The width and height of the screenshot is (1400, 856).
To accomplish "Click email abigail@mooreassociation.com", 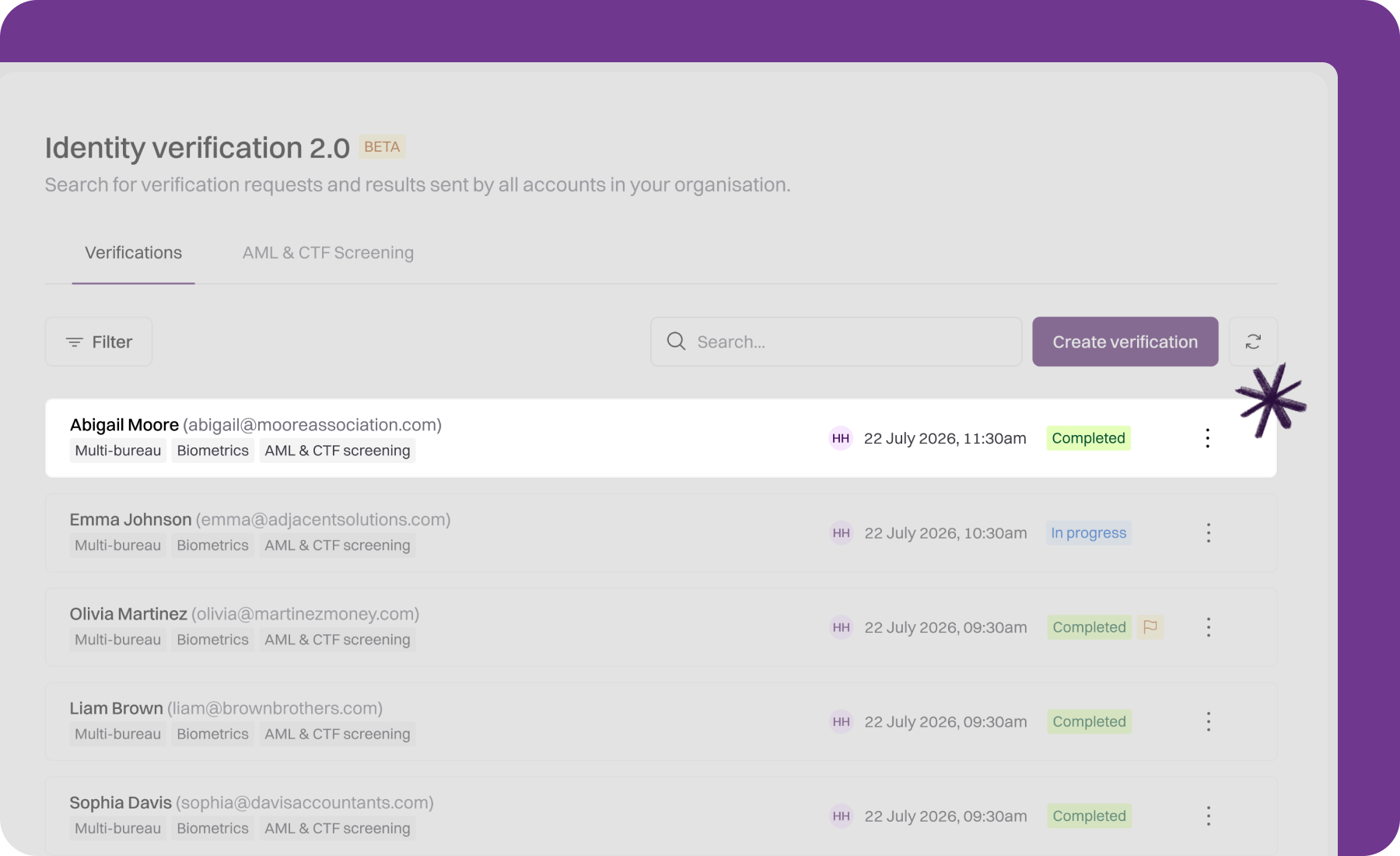I will 312,425.
